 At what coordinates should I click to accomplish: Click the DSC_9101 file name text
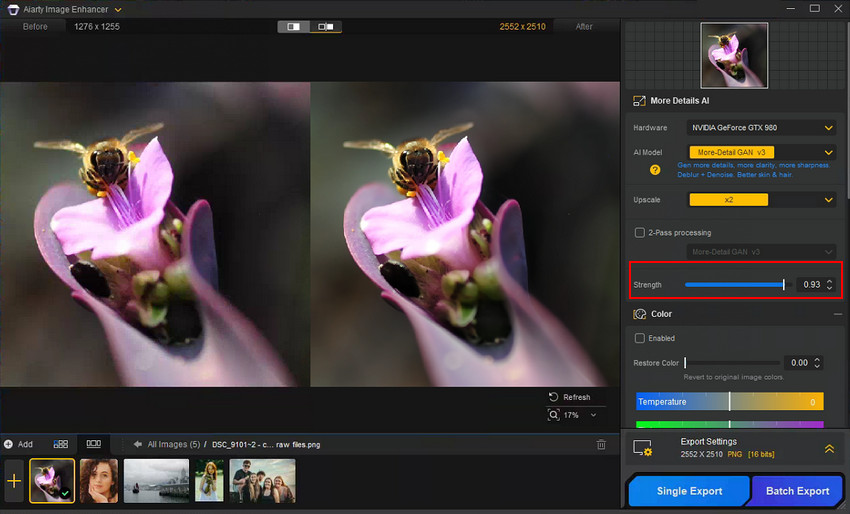click(x=266, y=445)
